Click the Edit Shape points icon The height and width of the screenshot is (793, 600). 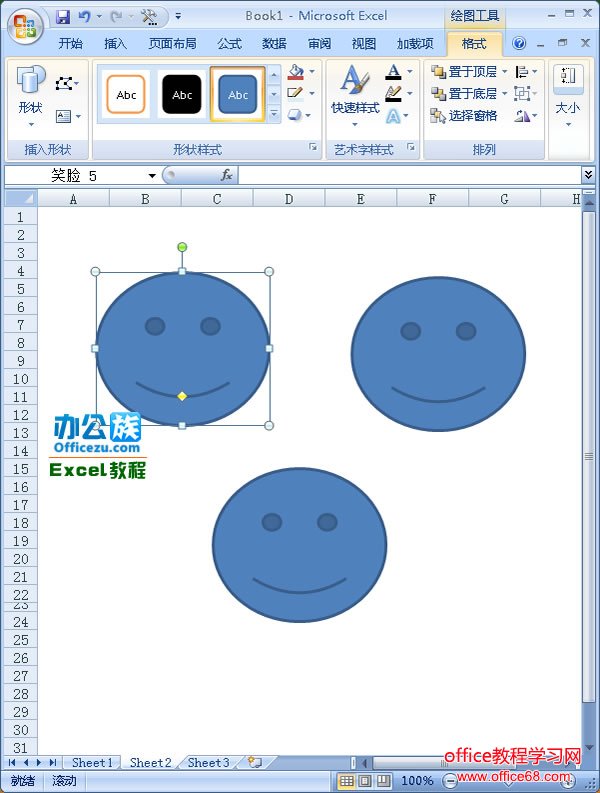tap(64, 83)
